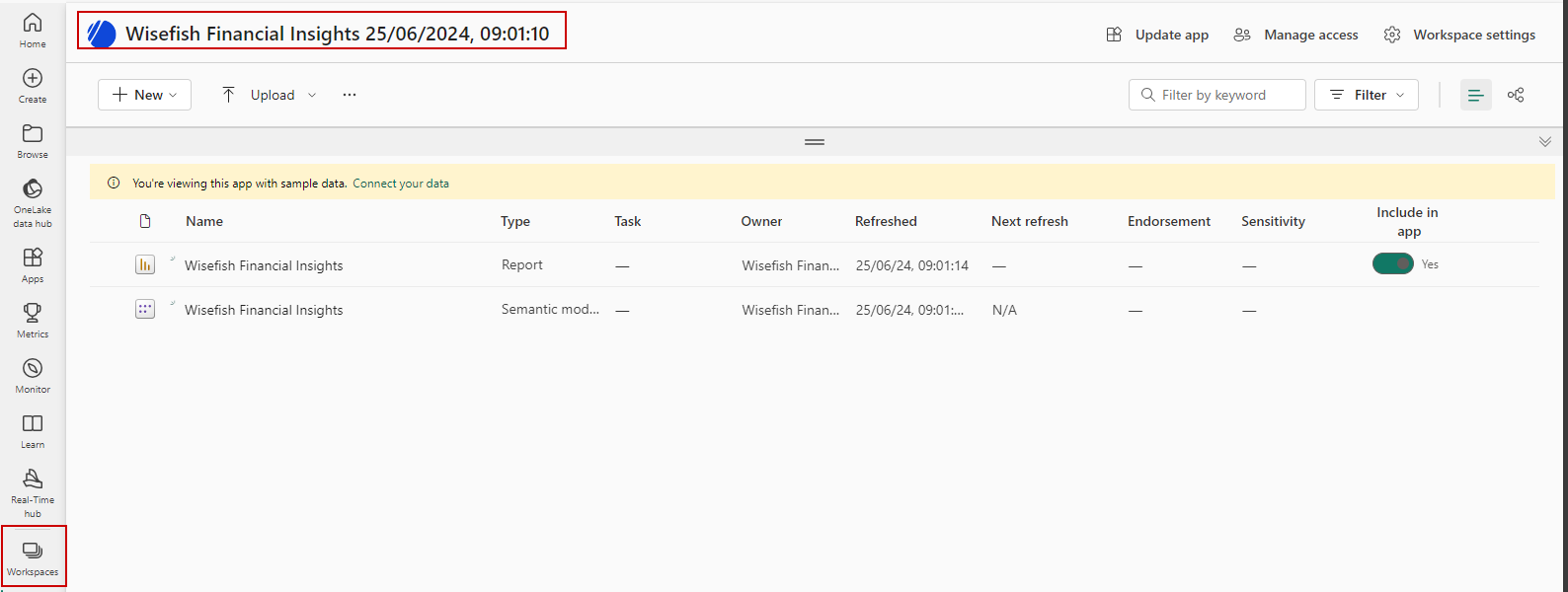Open the Filter dropdown
The width and height of the screenshot is (1568, 592).
(x=1366, y=95)
